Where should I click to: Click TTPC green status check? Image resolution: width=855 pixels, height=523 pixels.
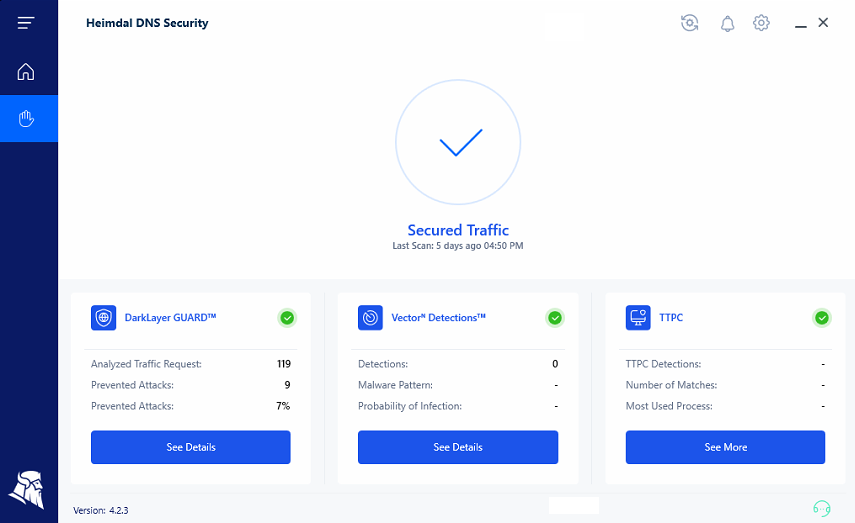click(822, 317)
